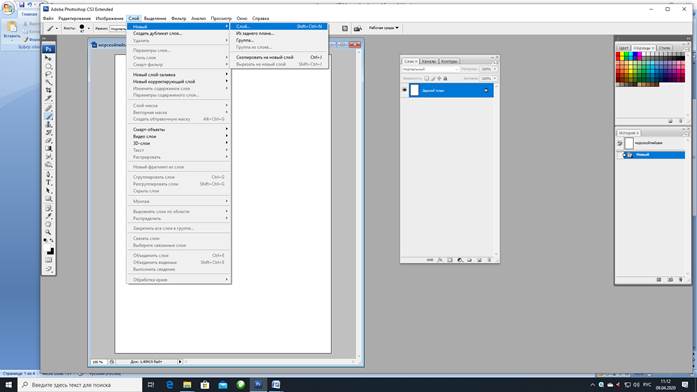The width and height of the screenshot is (697, 392).
Task: Click the layer style fx icon
Action: click(x=440, y=260)
